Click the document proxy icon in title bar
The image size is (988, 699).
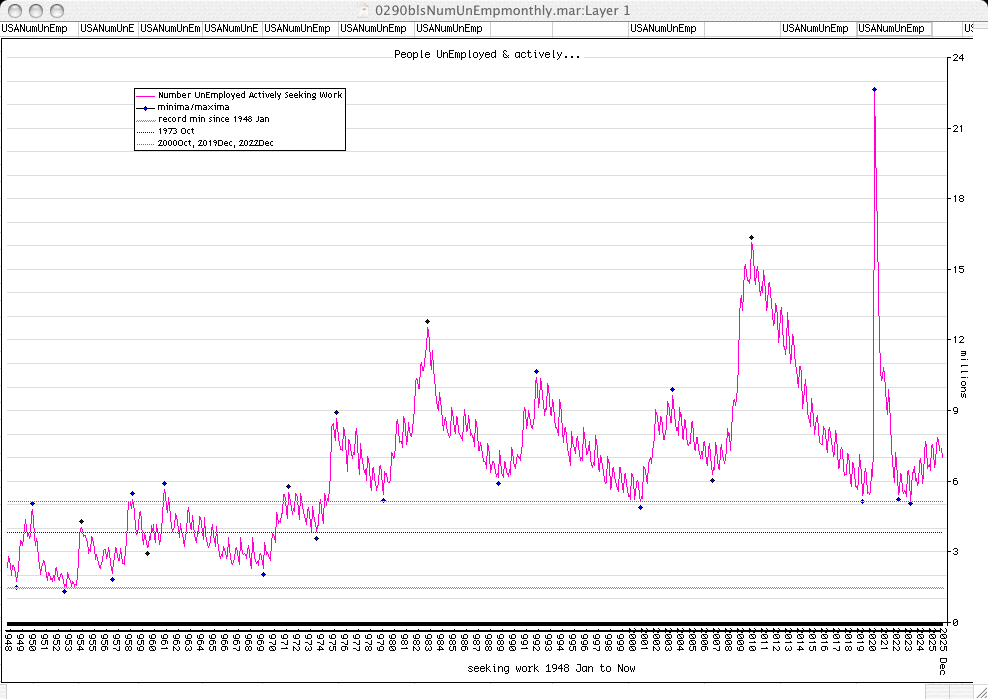point(365,9)
